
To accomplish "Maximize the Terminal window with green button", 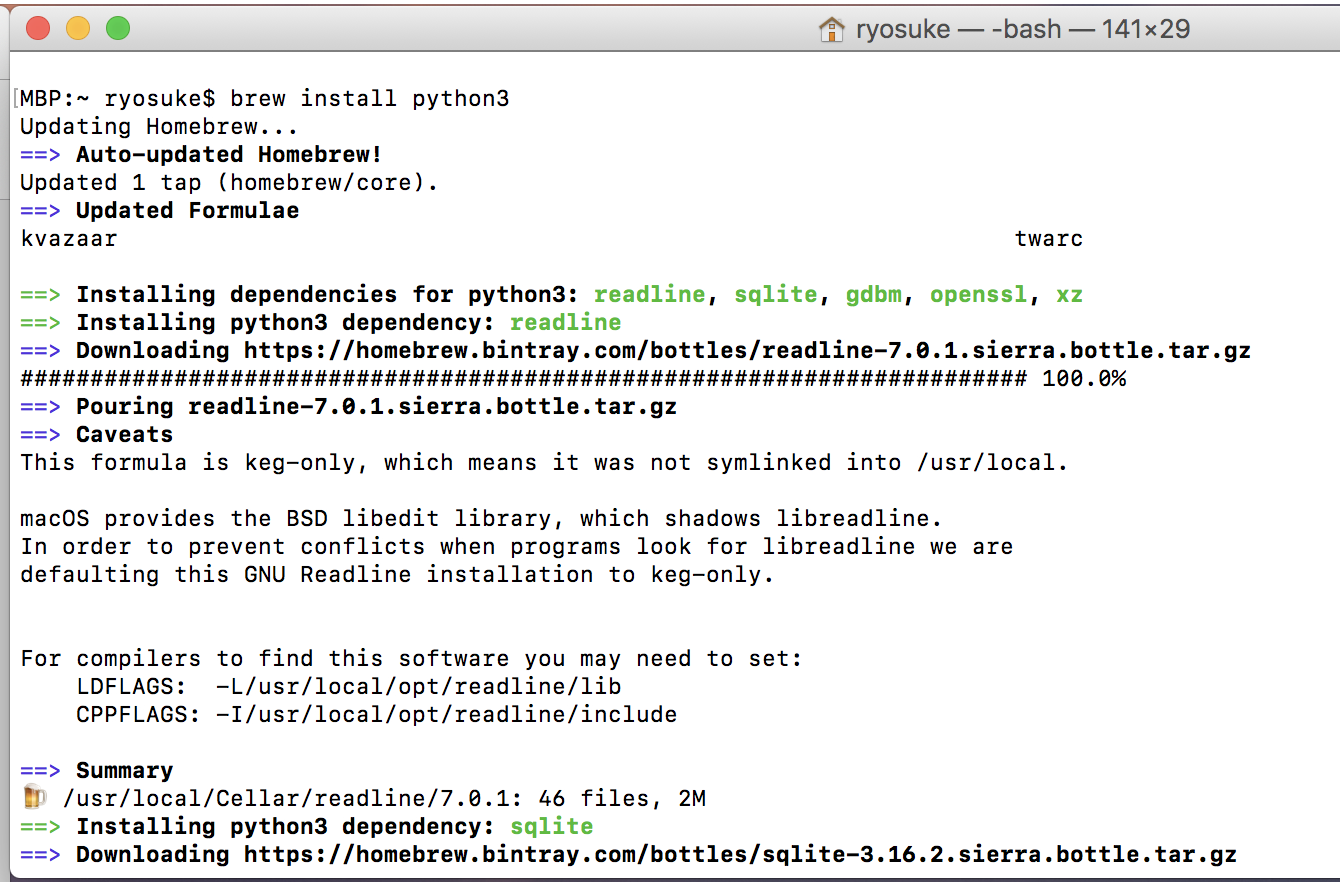I will (x=118, y=28).
